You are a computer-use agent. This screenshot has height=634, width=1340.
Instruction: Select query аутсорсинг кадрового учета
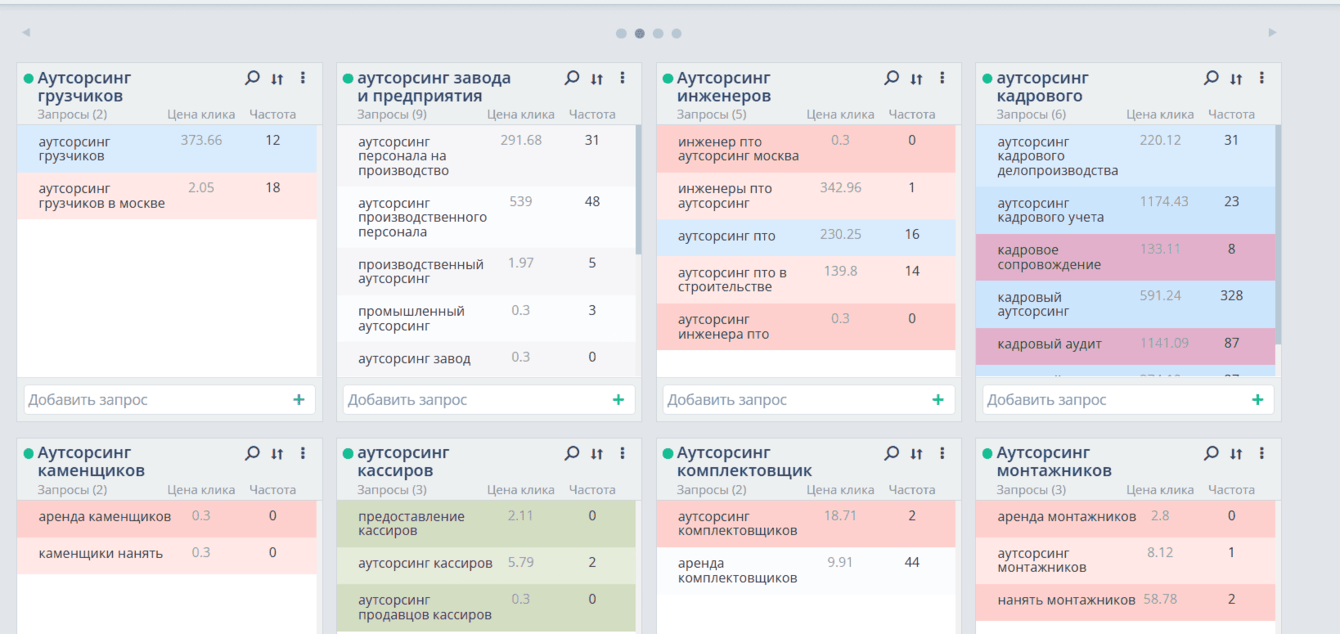pos(1126,210)
